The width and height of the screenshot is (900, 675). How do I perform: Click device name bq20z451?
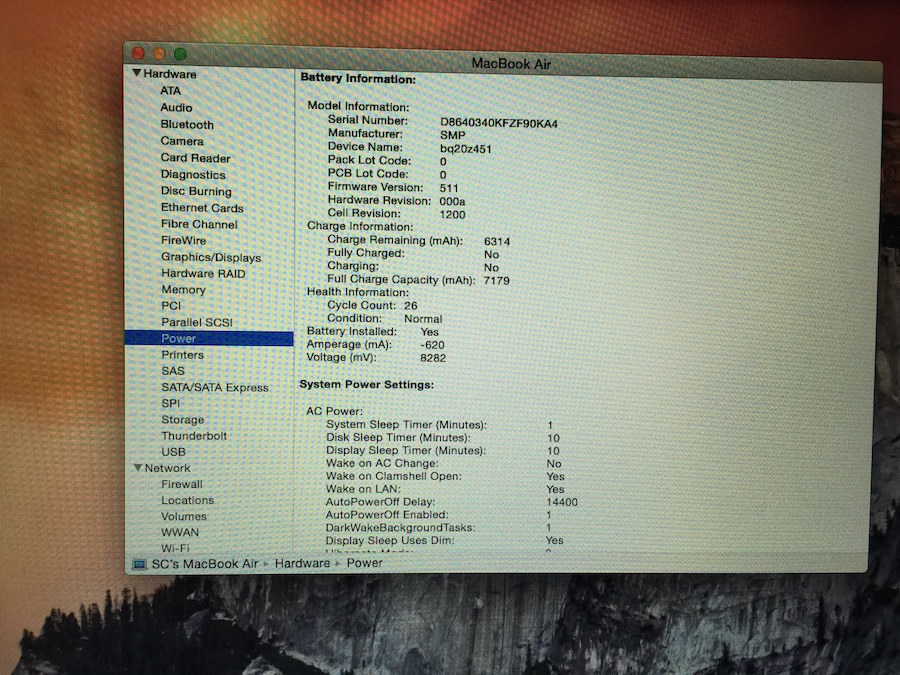click(465, 149)
